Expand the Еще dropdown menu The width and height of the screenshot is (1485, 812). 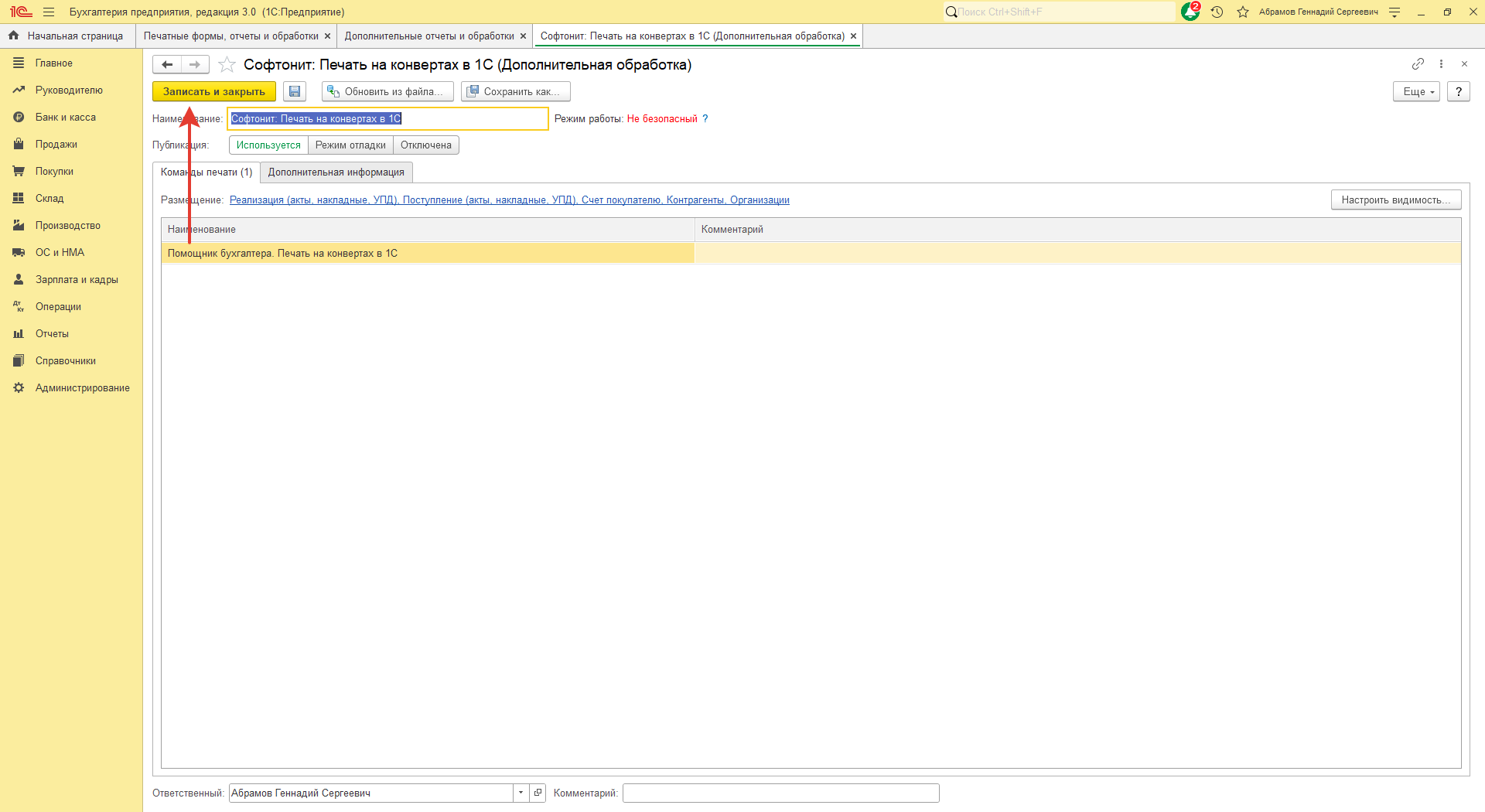point(1416,91)
